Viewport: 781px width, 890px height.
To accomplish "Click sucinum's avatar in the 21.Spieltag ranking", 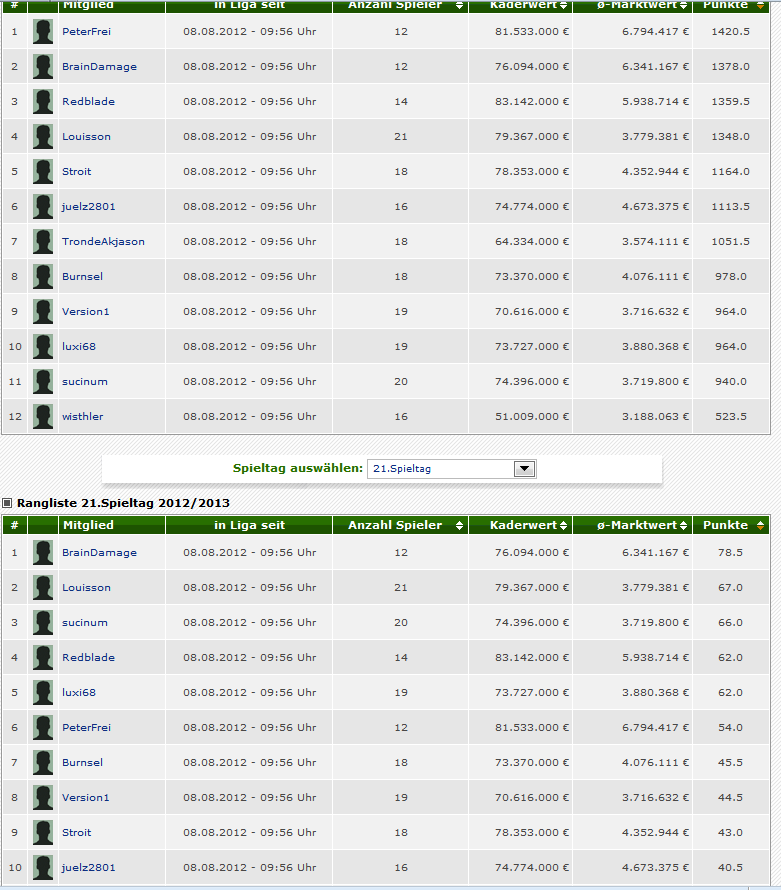I will pos(43,623).
